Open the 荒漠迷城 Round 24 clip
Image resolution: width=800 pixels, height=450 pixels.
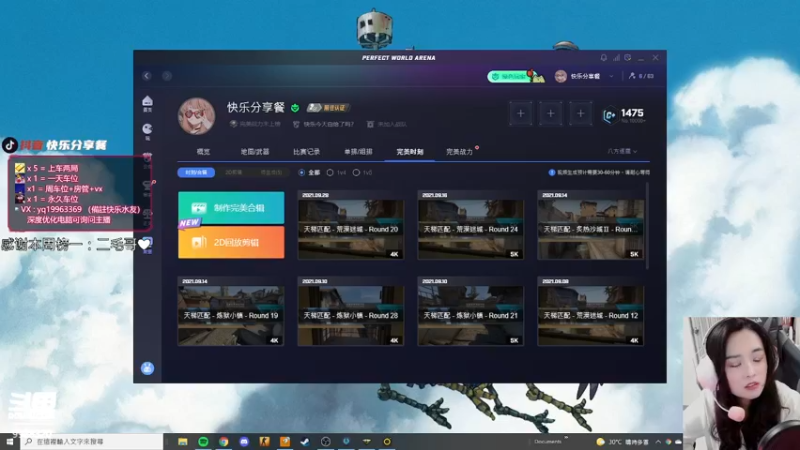[471, 225]
